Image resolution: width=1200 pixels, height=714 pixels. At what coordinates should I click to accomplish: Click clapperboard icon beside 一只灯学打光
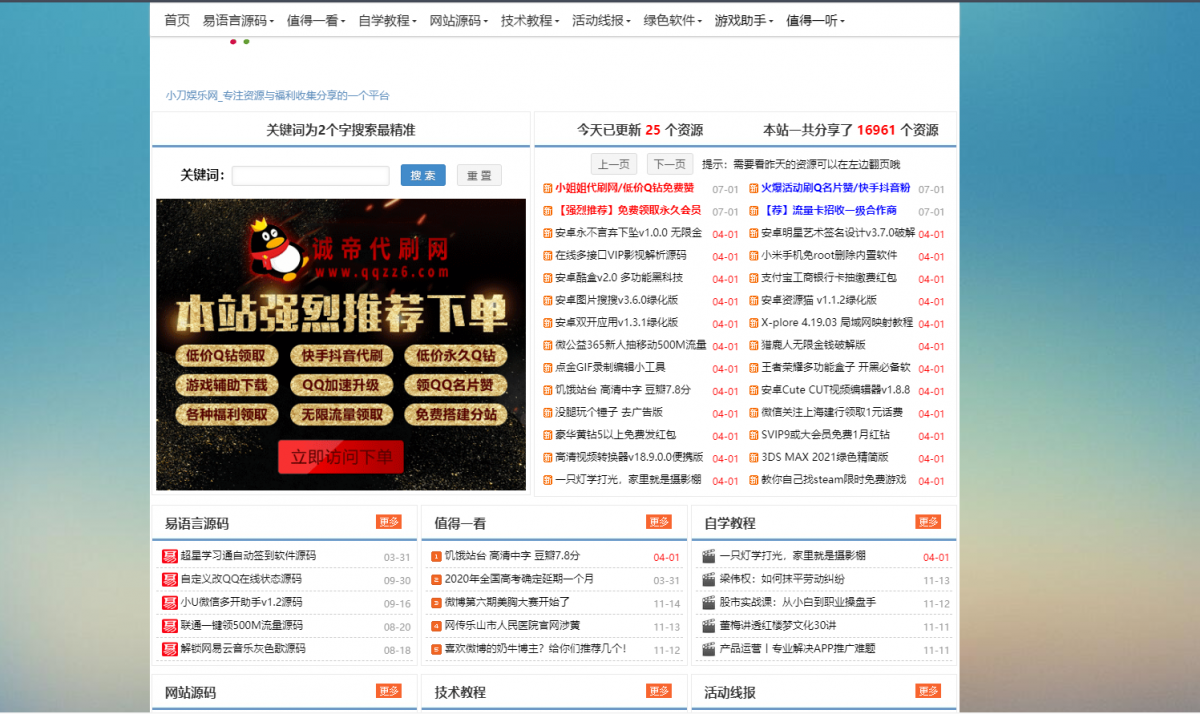click(x=709, y=556)
